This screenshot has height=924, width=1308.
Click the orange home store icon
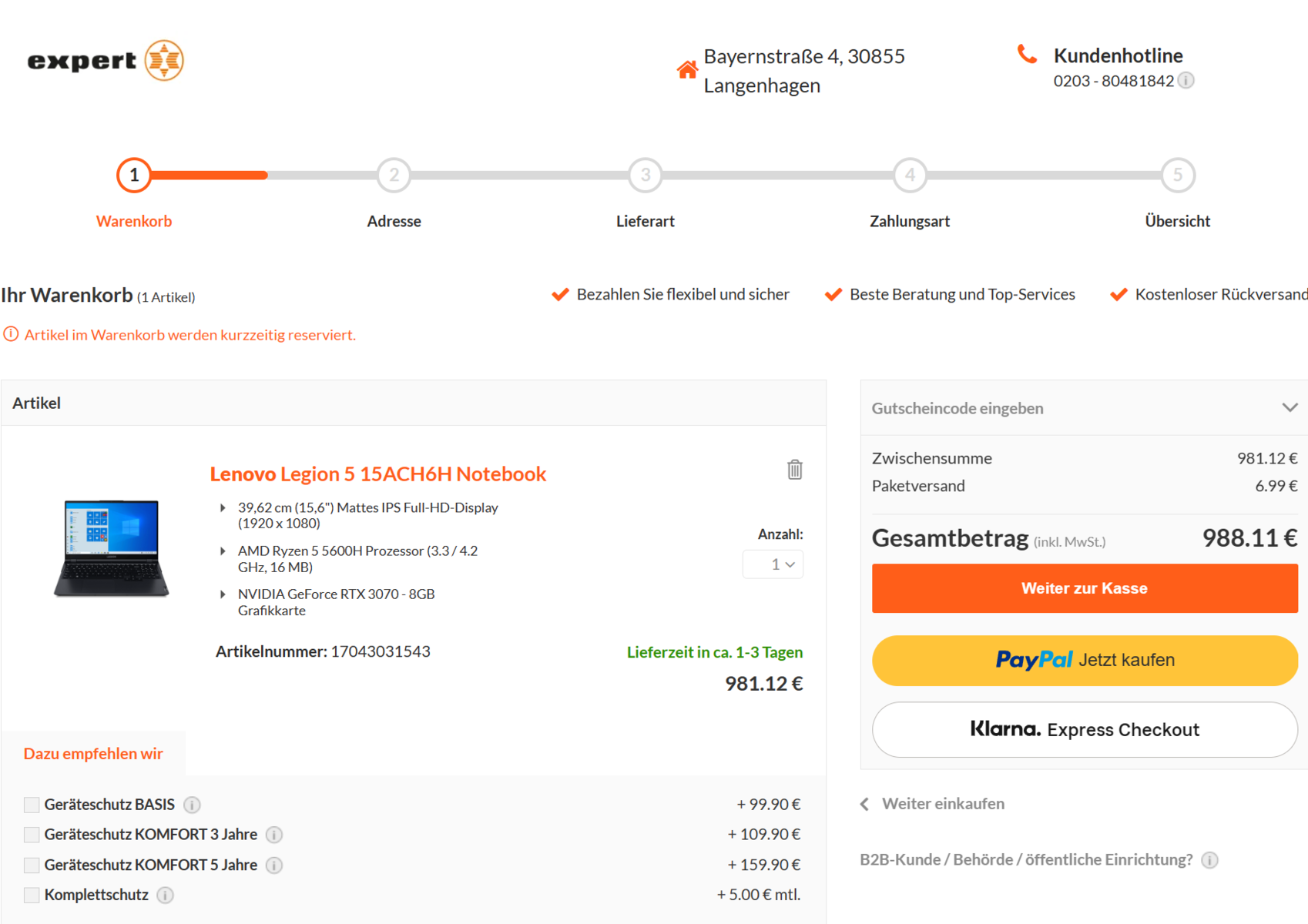687,70
